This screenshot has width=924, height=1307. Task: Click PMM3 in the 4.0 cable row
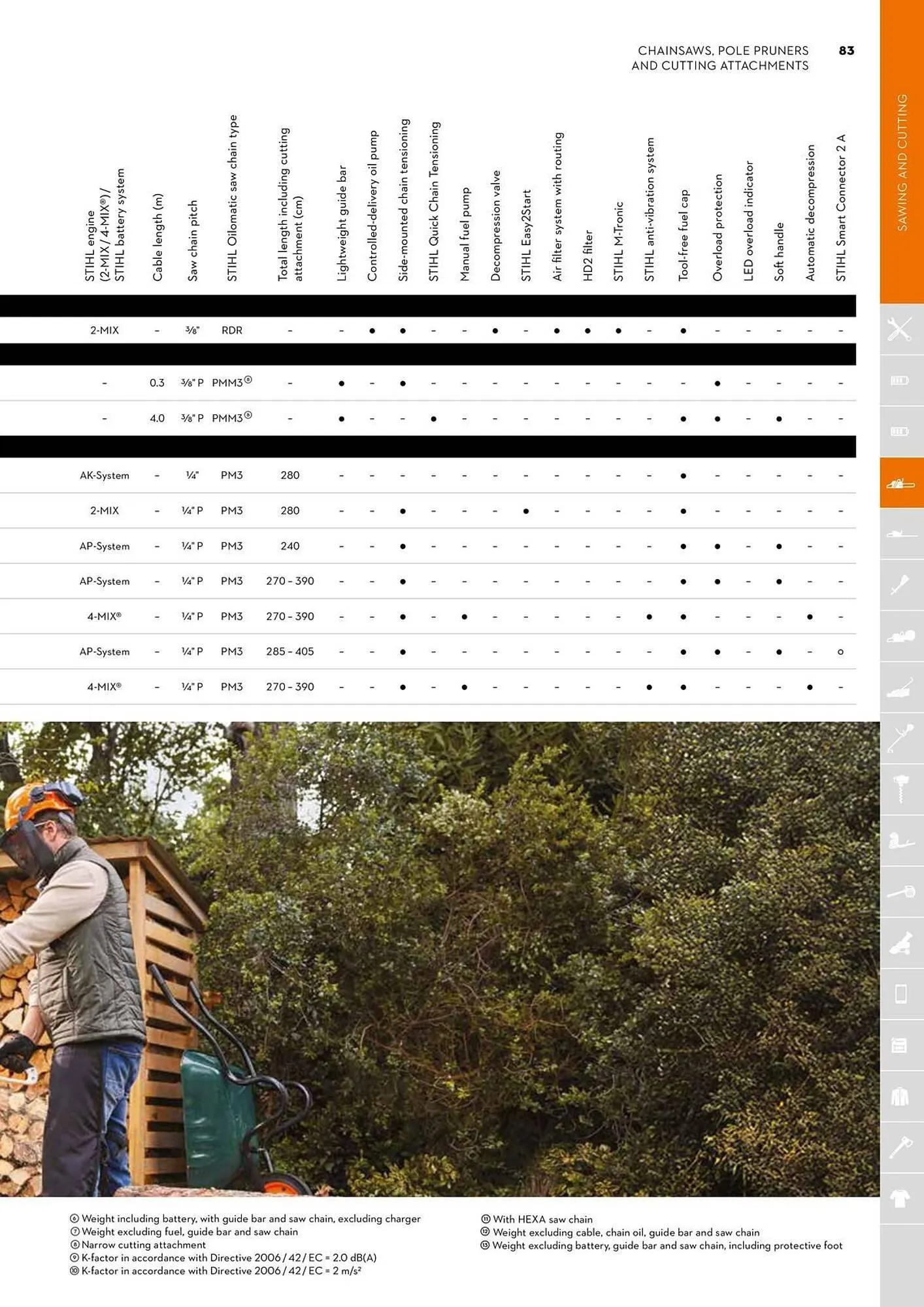231,418
